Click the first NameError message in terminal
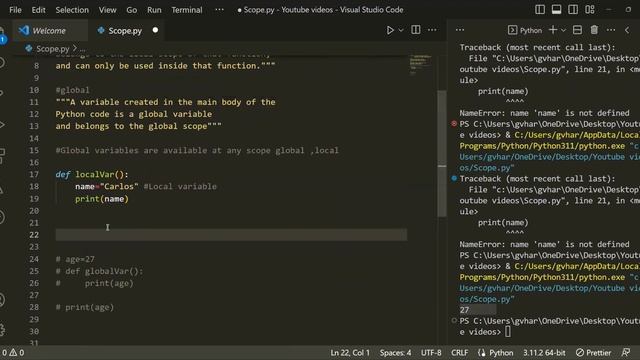The width and height of the screenshot is (640, 360). coord(544,113)
